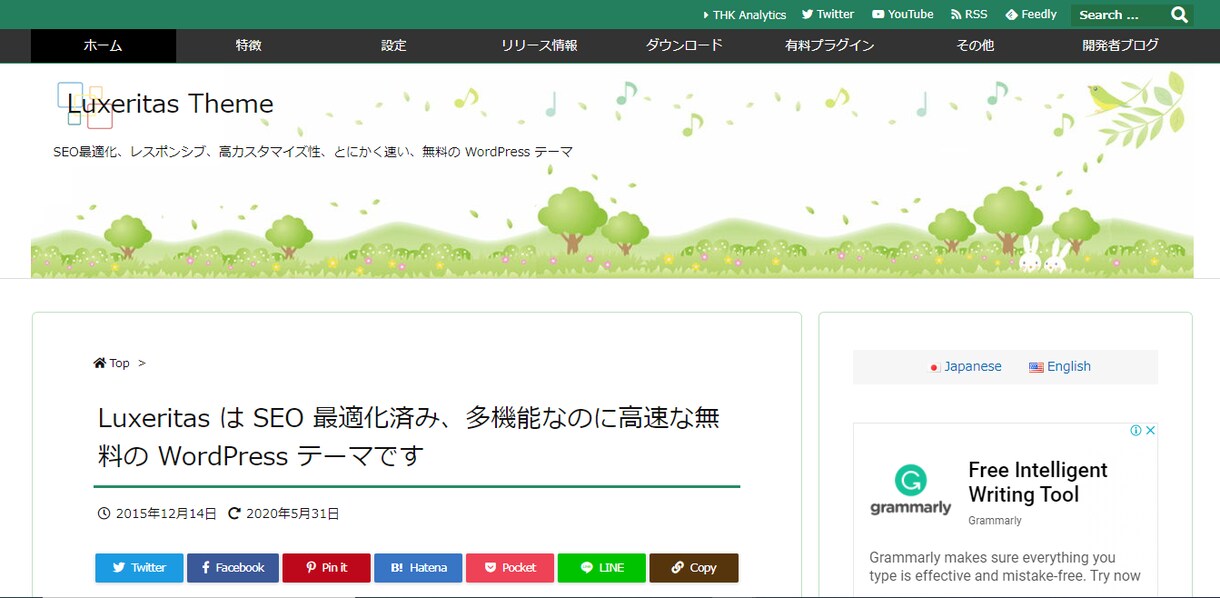
Task: Click the Grammarly logo in the ad
Action: coord(910,490)
